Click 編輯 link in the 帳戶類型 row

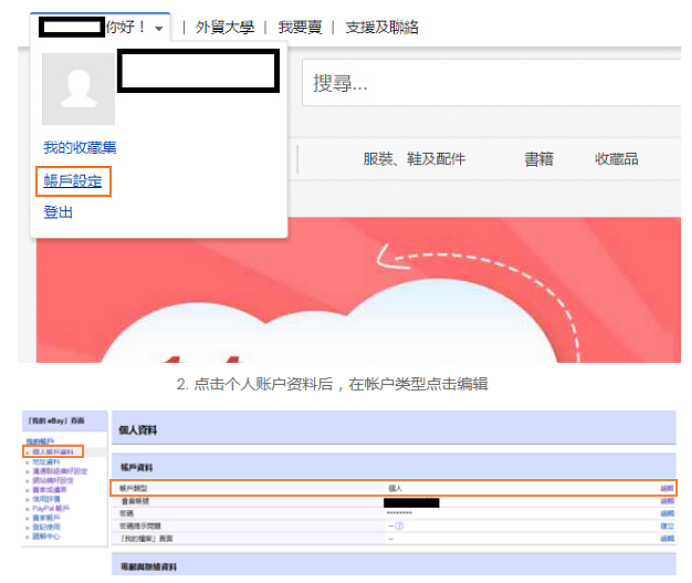tap(666, 487)
